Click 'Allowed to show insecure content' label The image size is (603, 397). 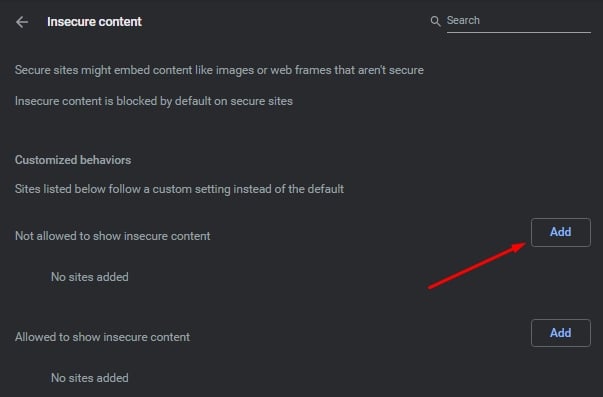(102, 337)
